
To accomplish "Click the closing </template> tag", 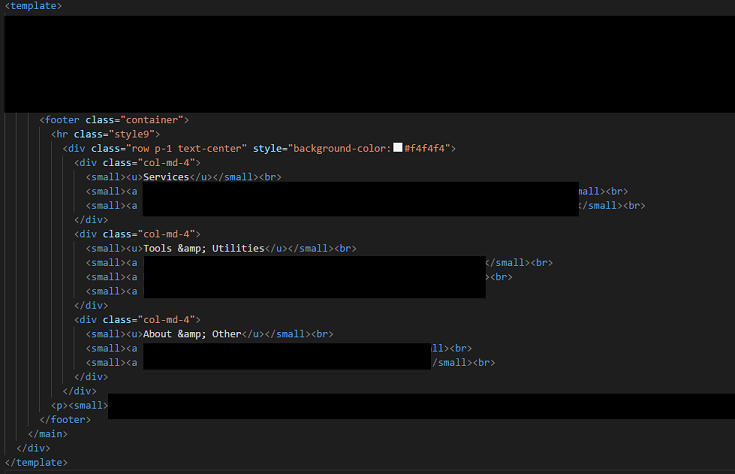I will [36, 462].
